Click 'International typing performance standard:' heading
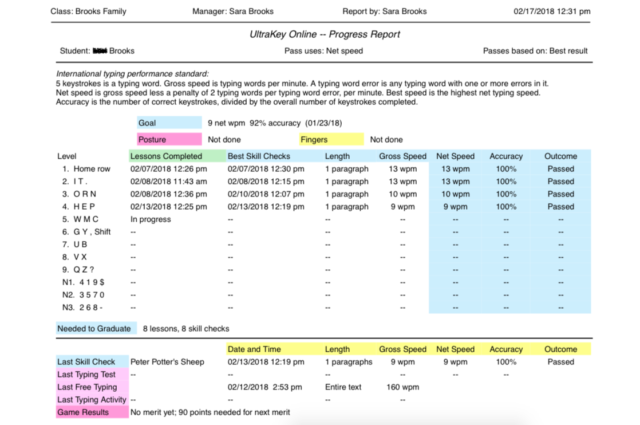Image resolution: width=640 pixels, height=425 pixels. click(x=132, y=74)
